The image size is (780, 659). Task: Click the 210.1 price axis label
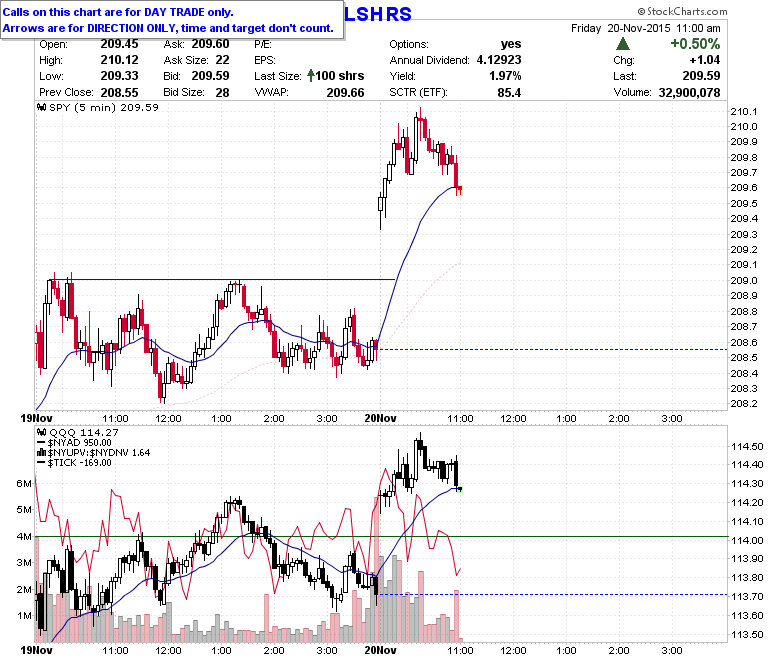744,111
